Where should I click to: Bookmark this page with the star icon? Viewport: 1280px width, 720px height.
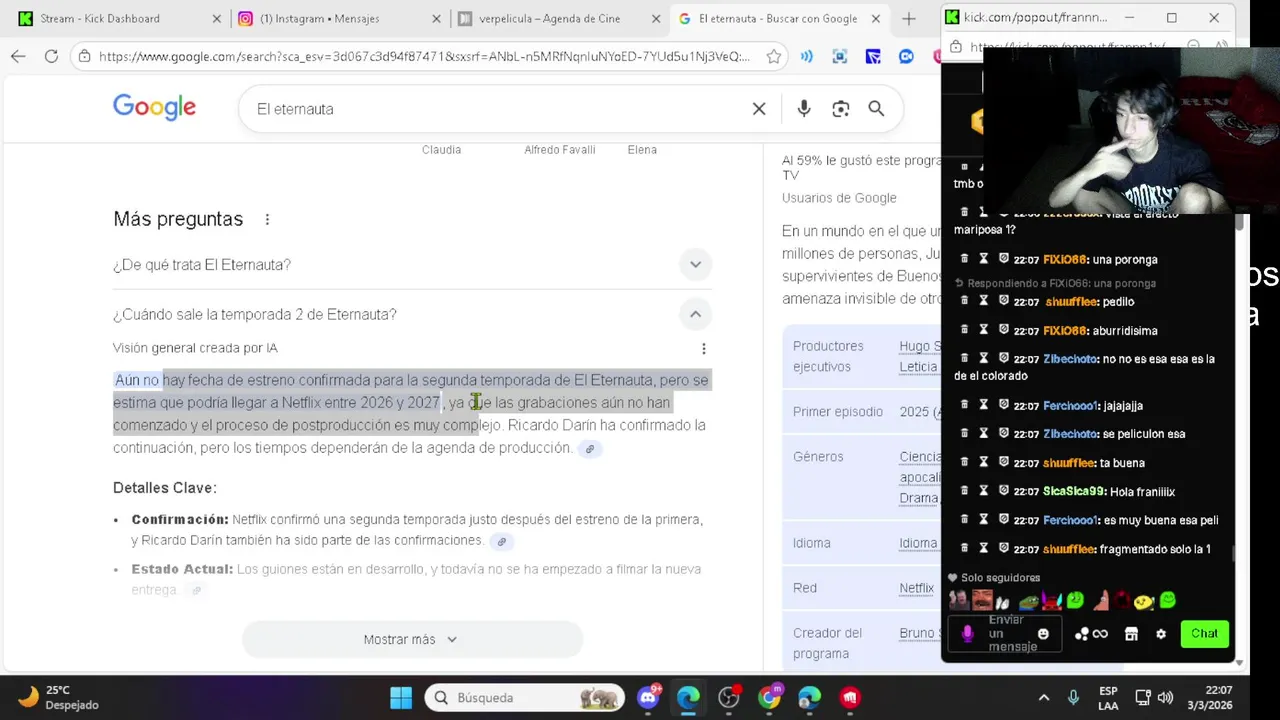[x=773, y=57]
